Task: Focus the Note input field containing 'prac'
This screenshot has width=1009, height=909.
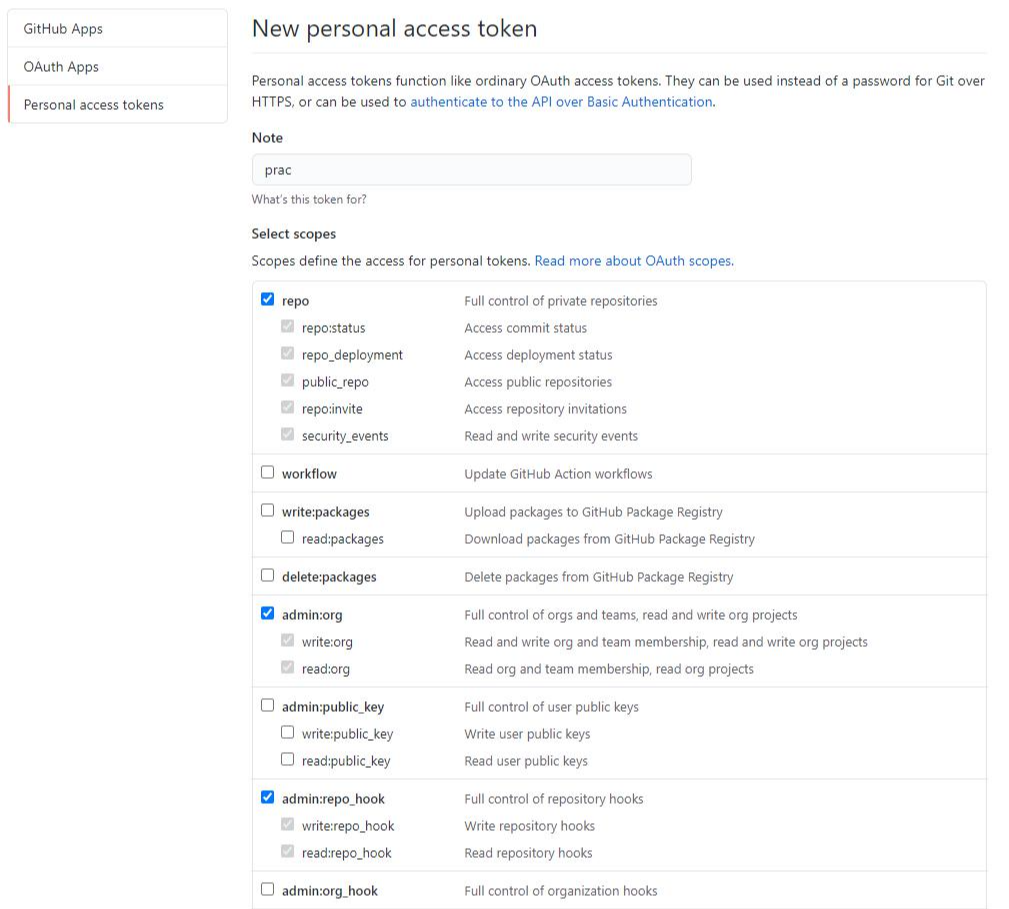Action: pyautogui.click(x=472, y=170)
